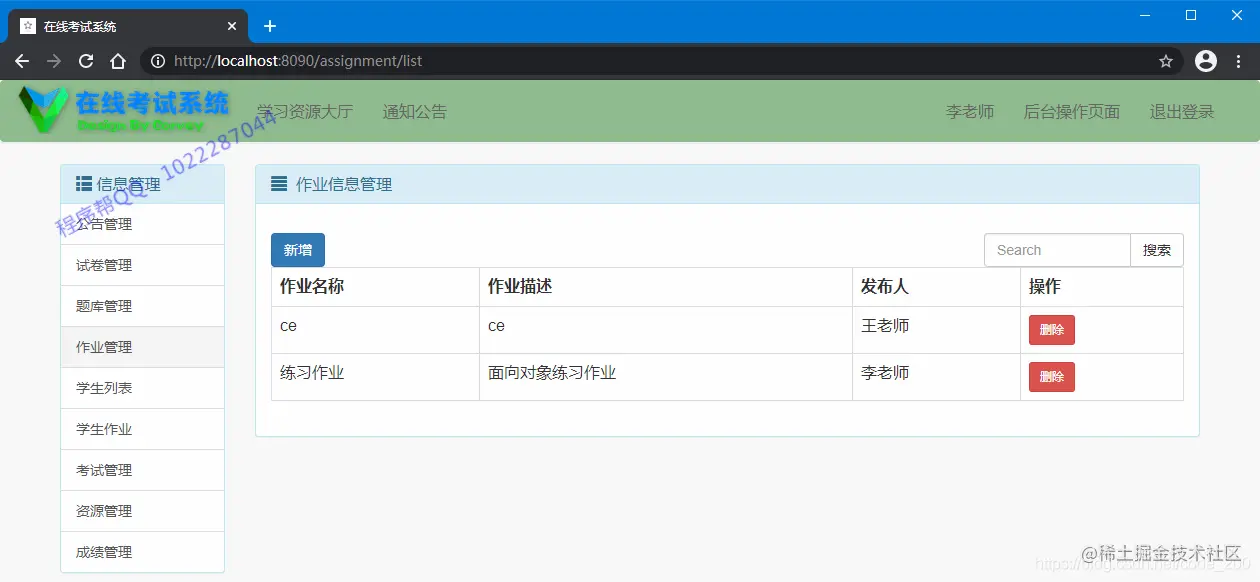Bookmark this page via the star icon
This screenshot has width=1260, height=582.
(x=1165, y=60)
